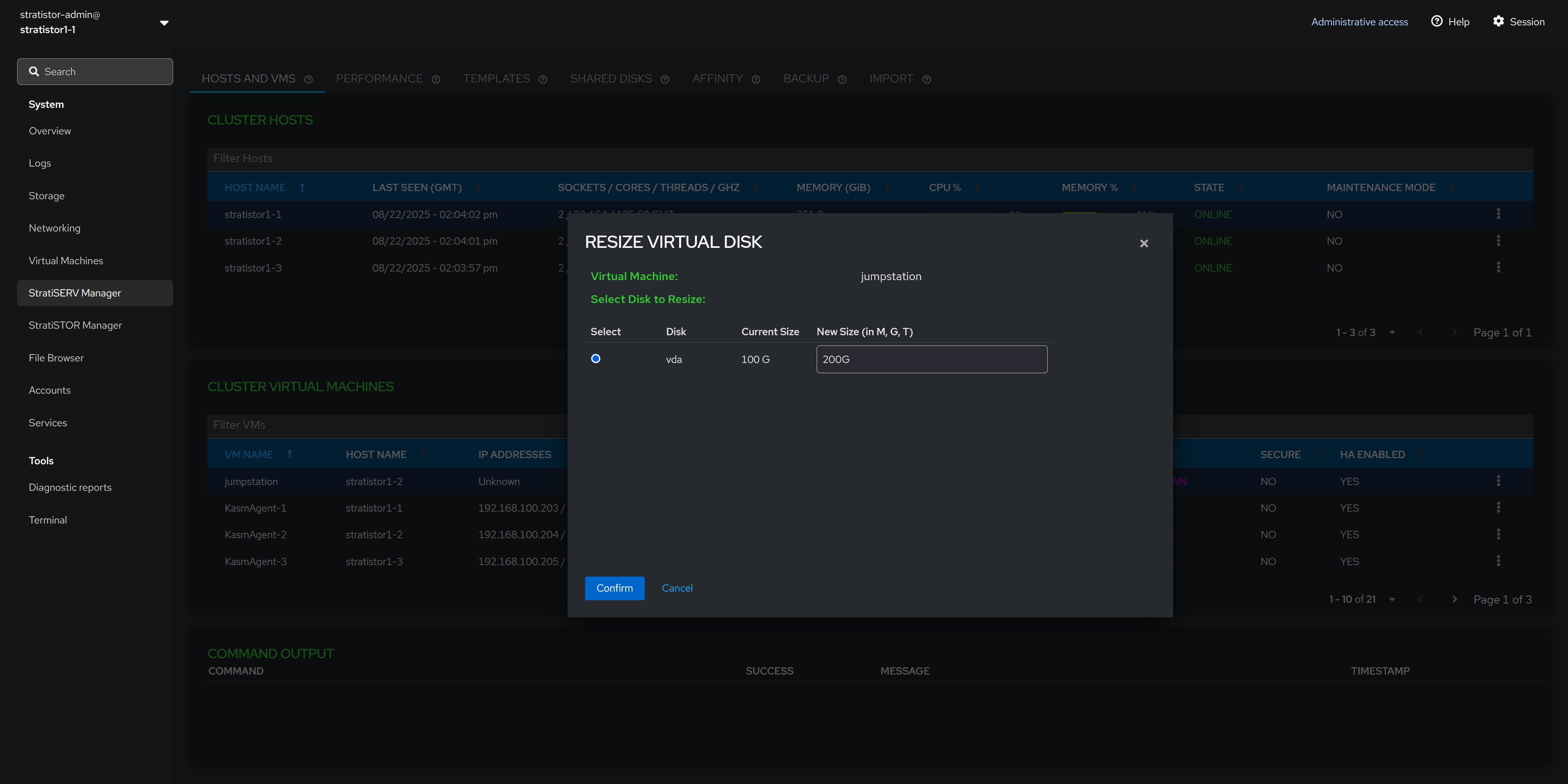Click the help icon beside Performance tab
This screenshot has height=784, width=1568.
[436, 80]
